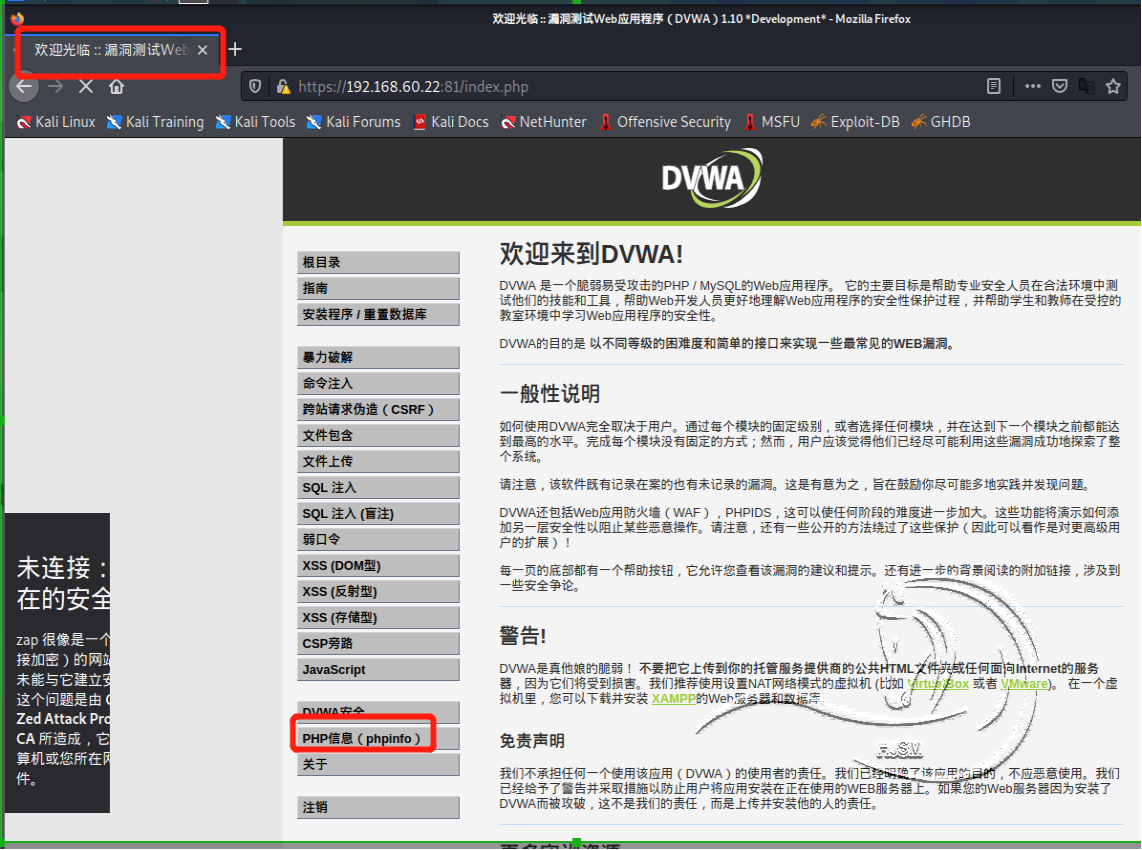
Task: Open the translate page icon
Action: pos(1086,87)
